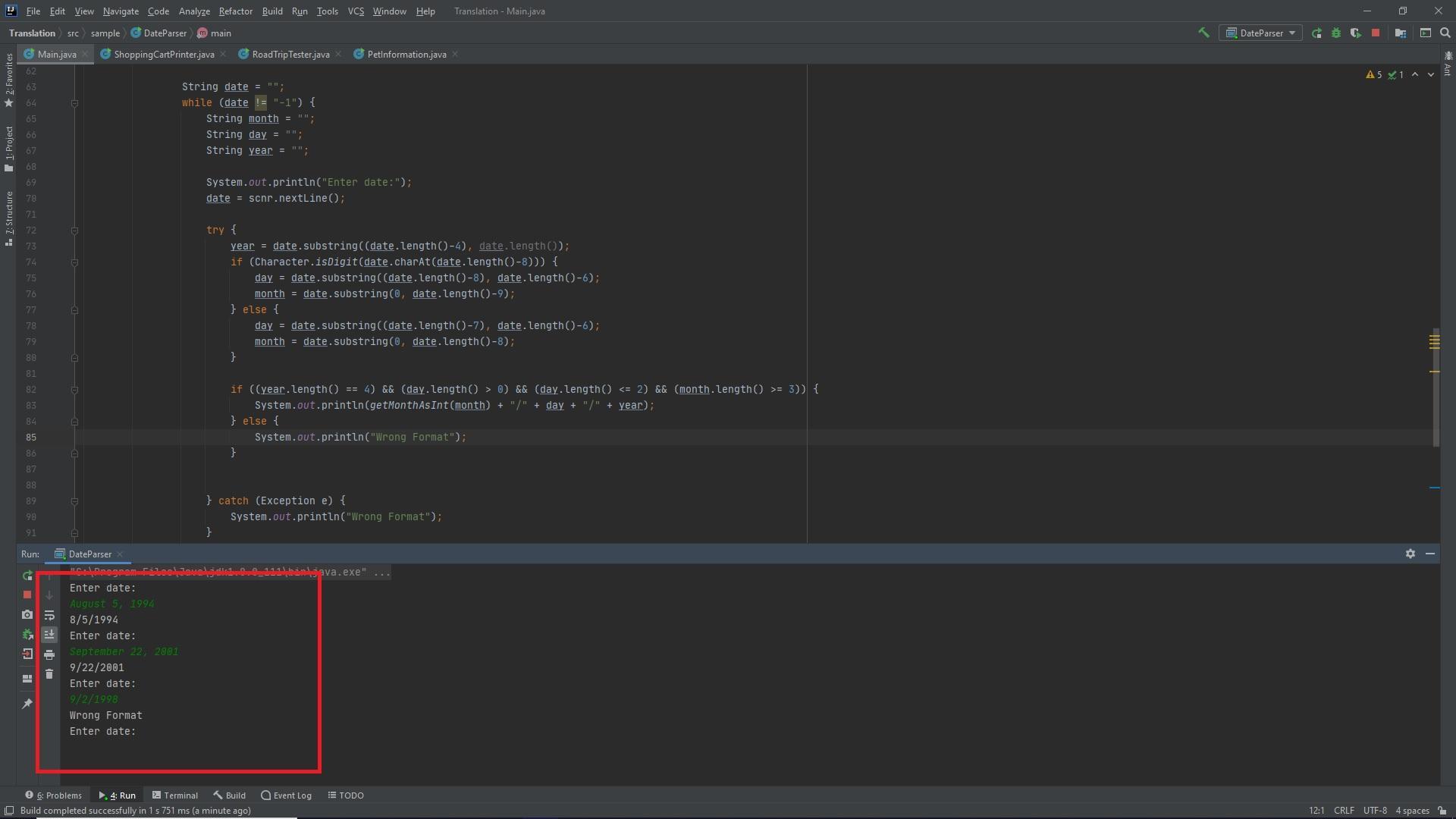Collapse the try block at line 72
The height and width of the screenshot is (819, 1456).
[74, 230]
